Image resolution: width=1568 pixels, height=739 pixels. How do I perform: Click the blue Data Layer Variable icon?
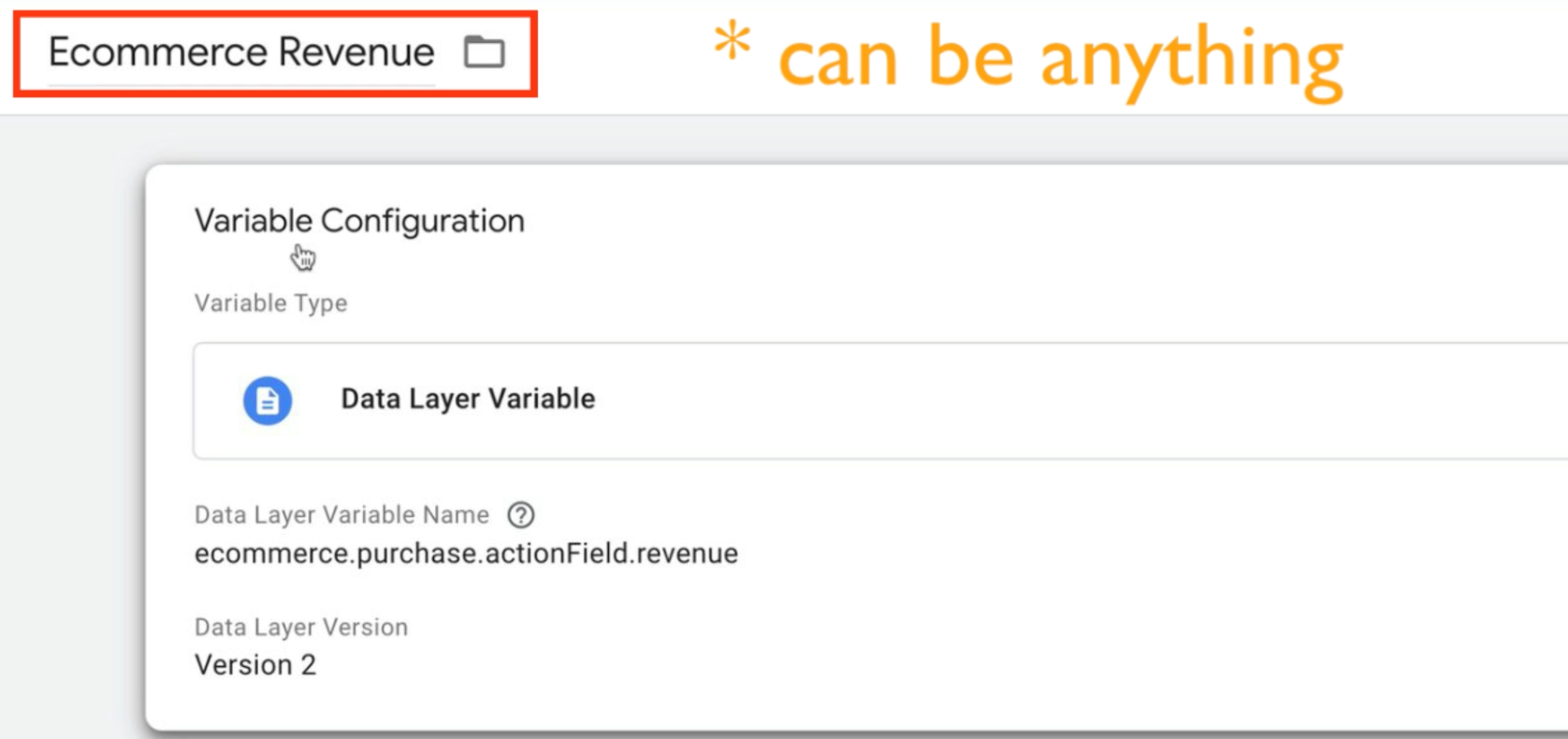point(268,400)
